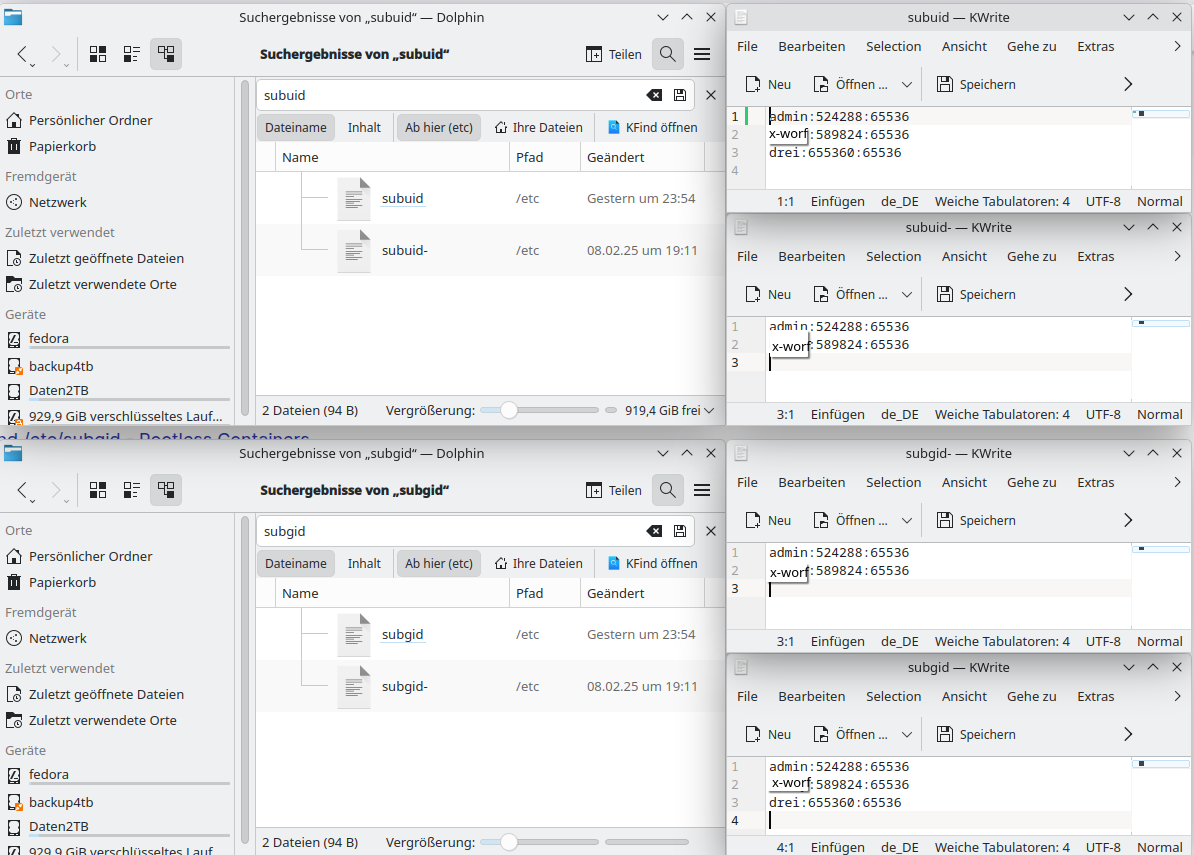The width and height of the screenshot is (1194, 855).
Task: Switch subuid Dolphin to icons view mode
Action: pos(98,54)
